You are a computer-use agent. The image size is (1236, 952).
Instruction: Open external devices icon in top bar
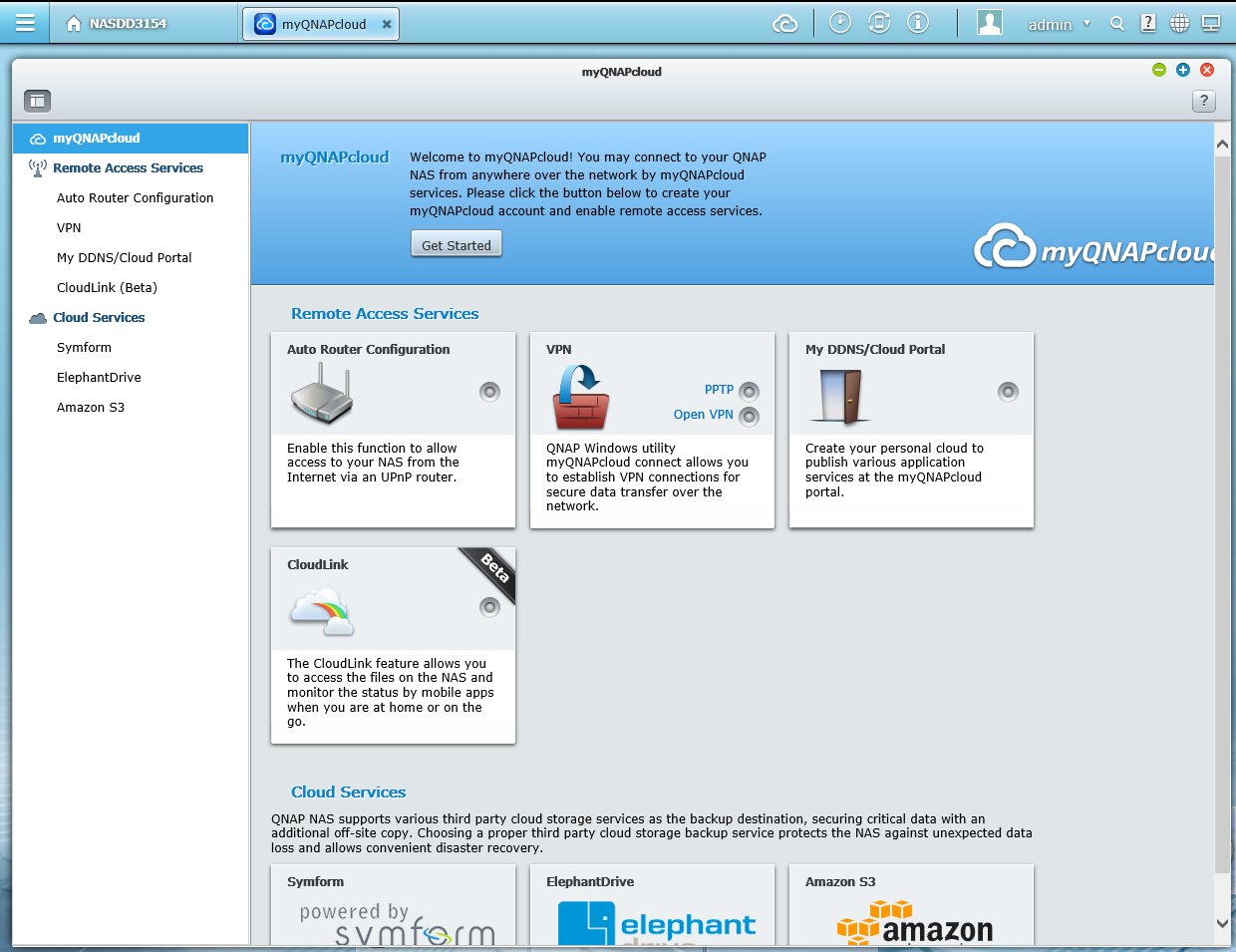(879, 23)
